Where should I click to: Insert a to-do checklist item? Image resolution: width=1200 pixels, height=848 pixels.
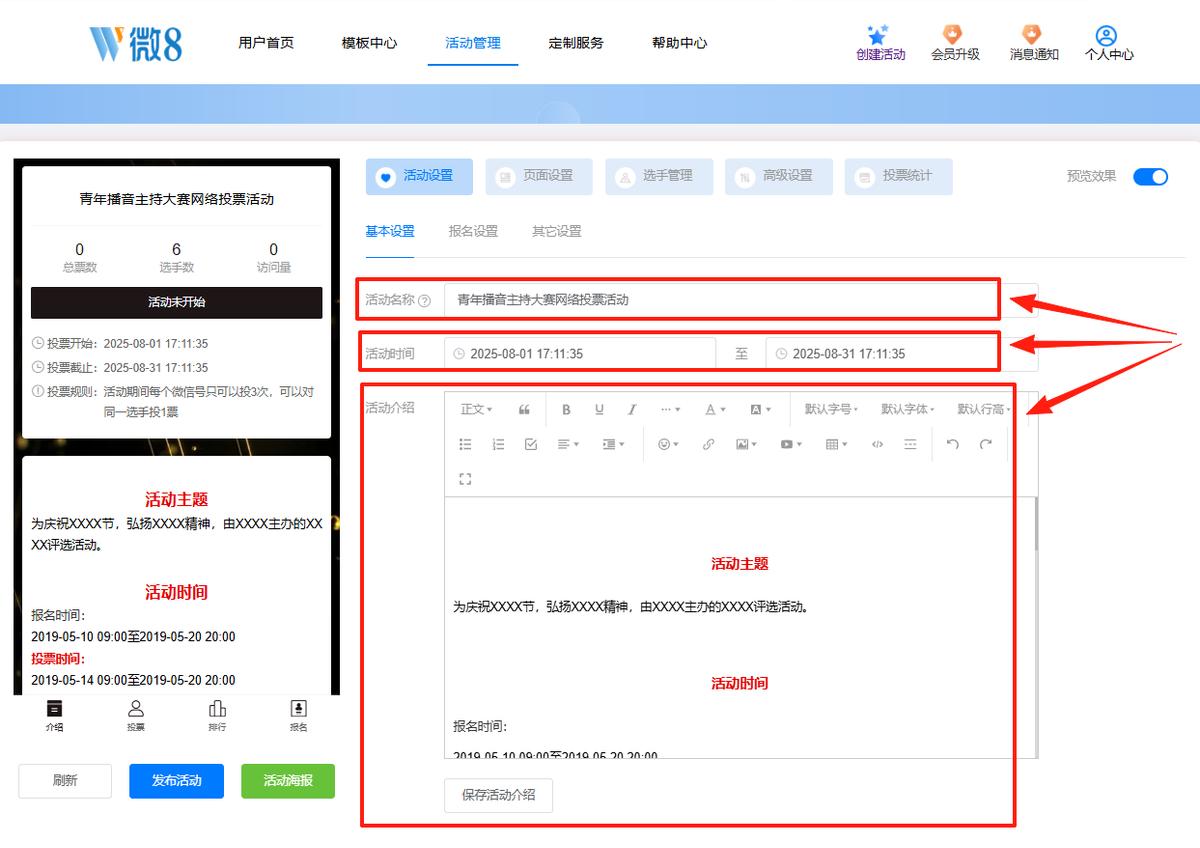[531, 444]
